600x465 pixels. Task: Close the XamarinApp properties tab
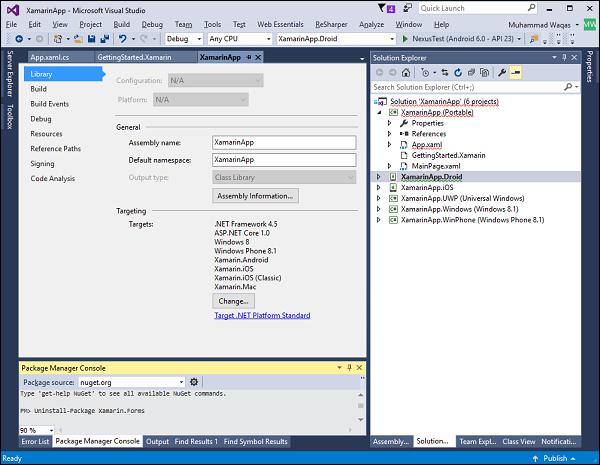[258, 57]
